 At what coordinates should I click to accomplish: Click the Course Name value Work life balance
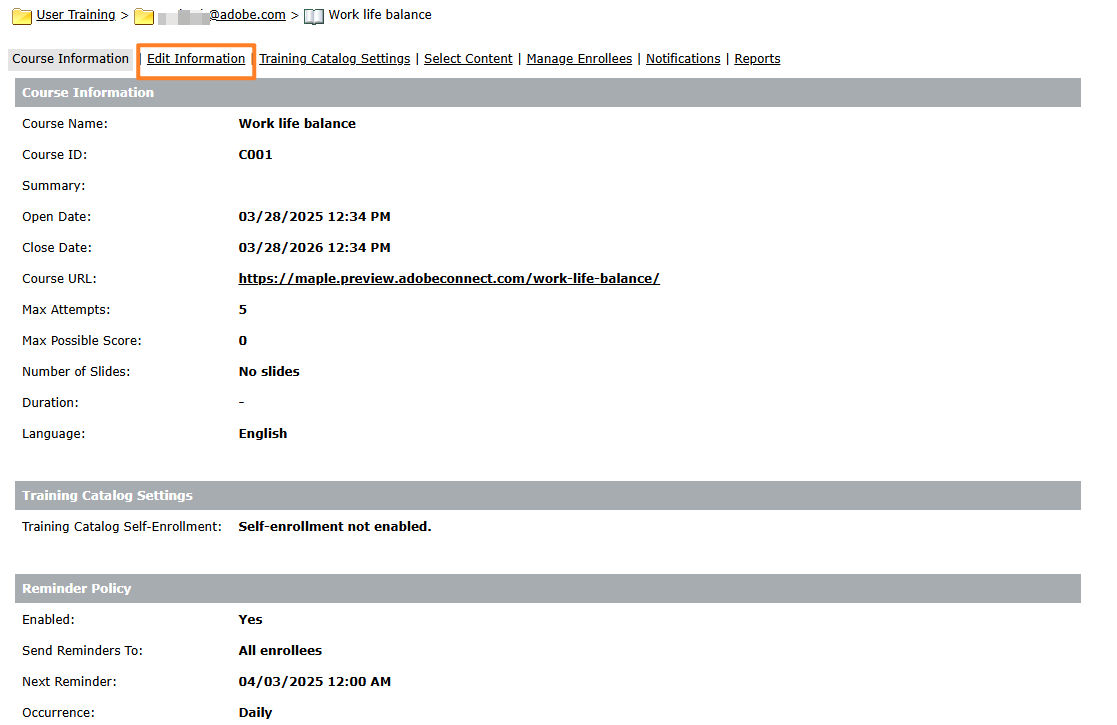(297, 123)
